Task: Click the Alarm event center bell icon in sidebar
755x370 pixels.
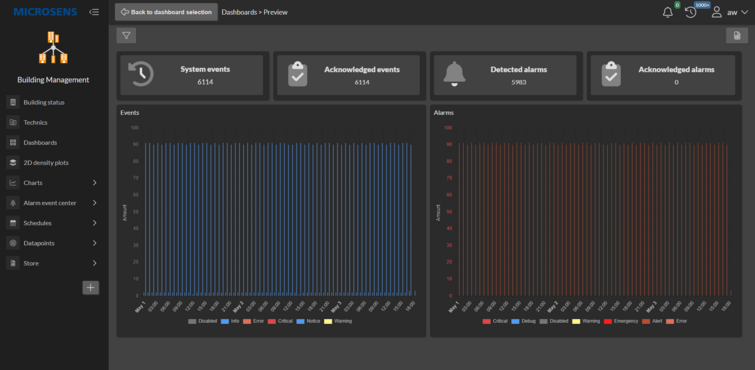Action: [x=13, y=203]
